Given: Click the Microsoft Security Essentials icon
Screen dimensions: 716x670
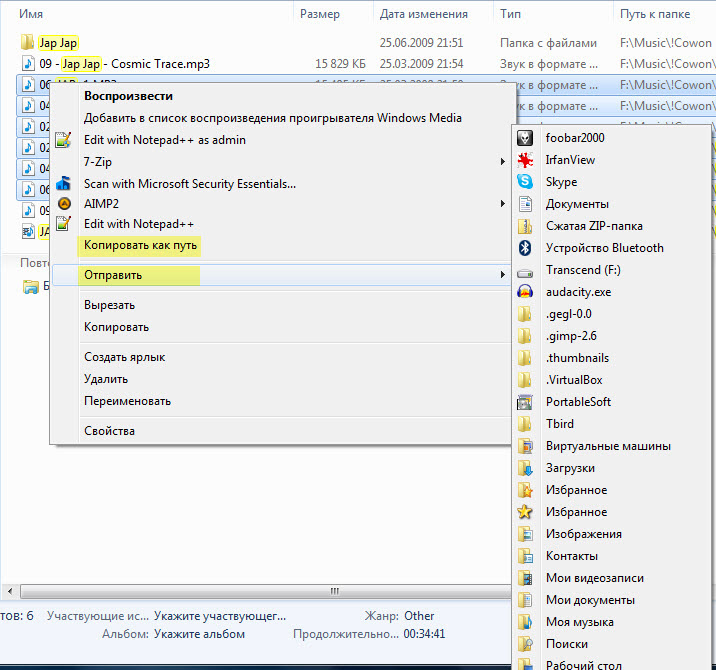Looking at the screenshot, I should [63, 183].
